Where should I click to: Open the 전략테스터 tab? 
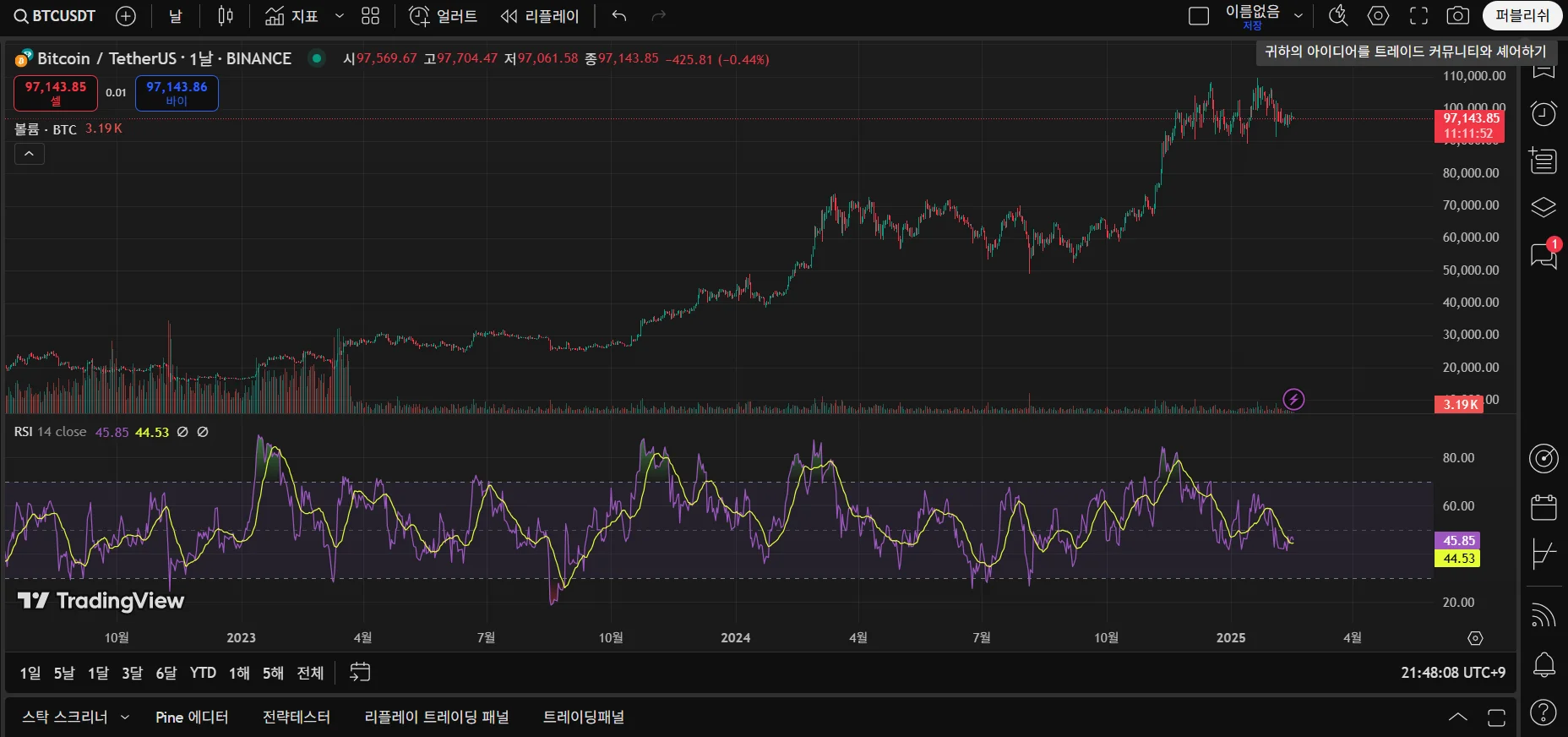(296, 718)
